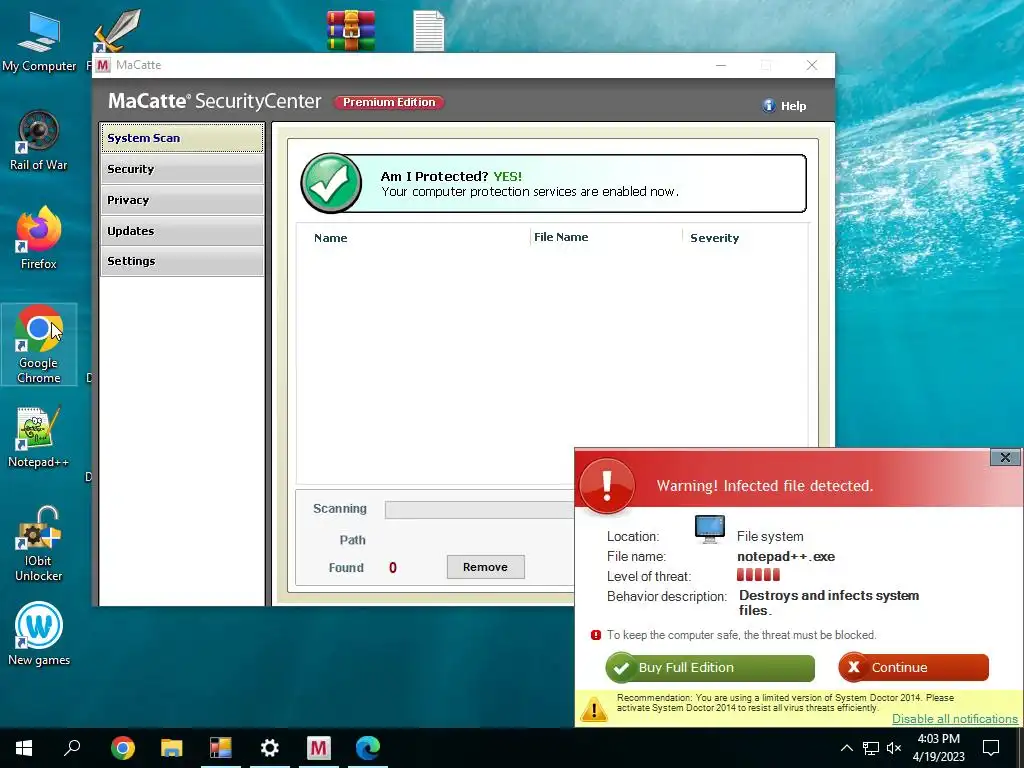The image size is (1024, 768).
Task: Open Chrome from the taskbar
Action: point(123,748)
